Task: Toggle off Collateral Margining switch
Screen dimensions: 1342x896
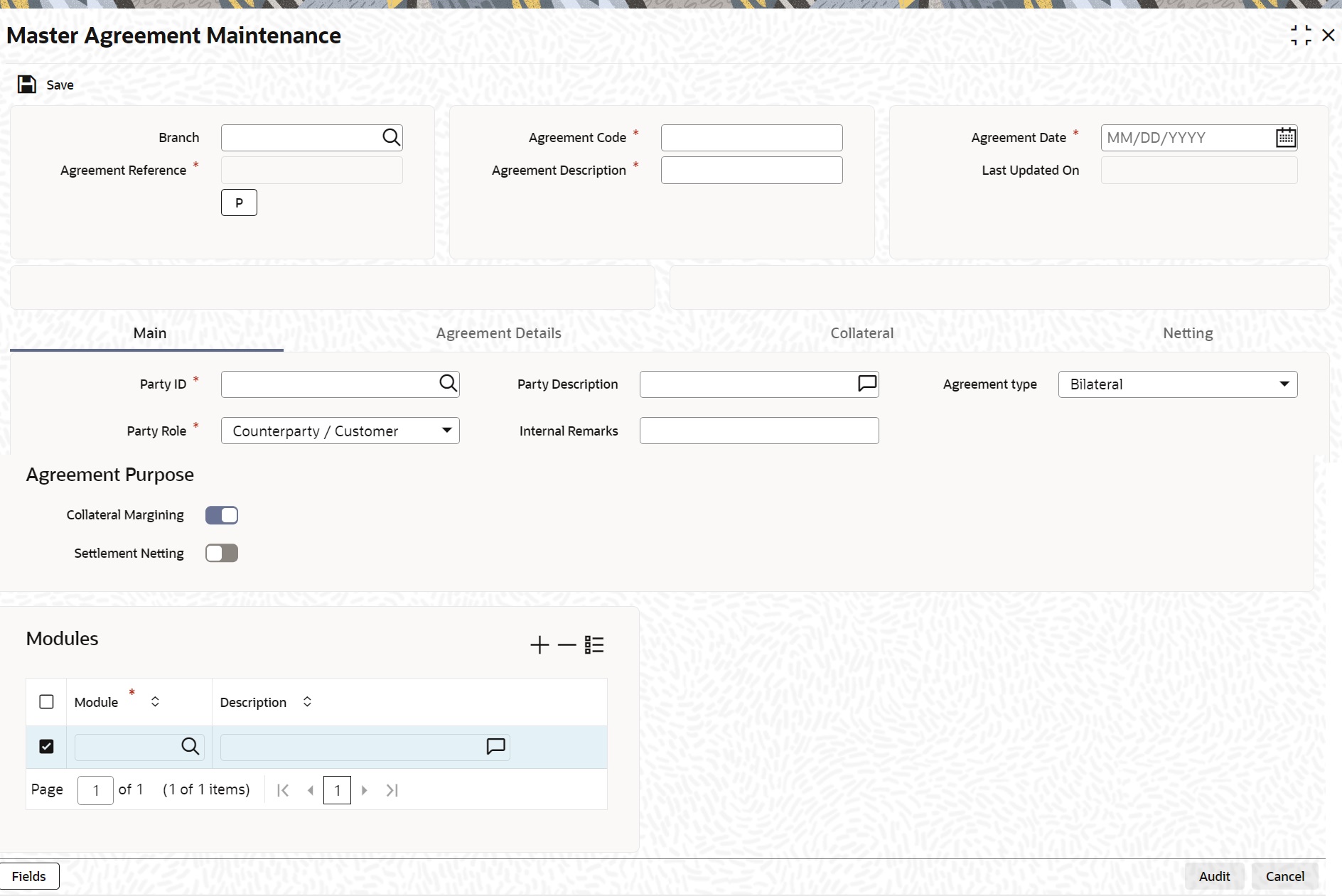Action: (x=222, y=515)
